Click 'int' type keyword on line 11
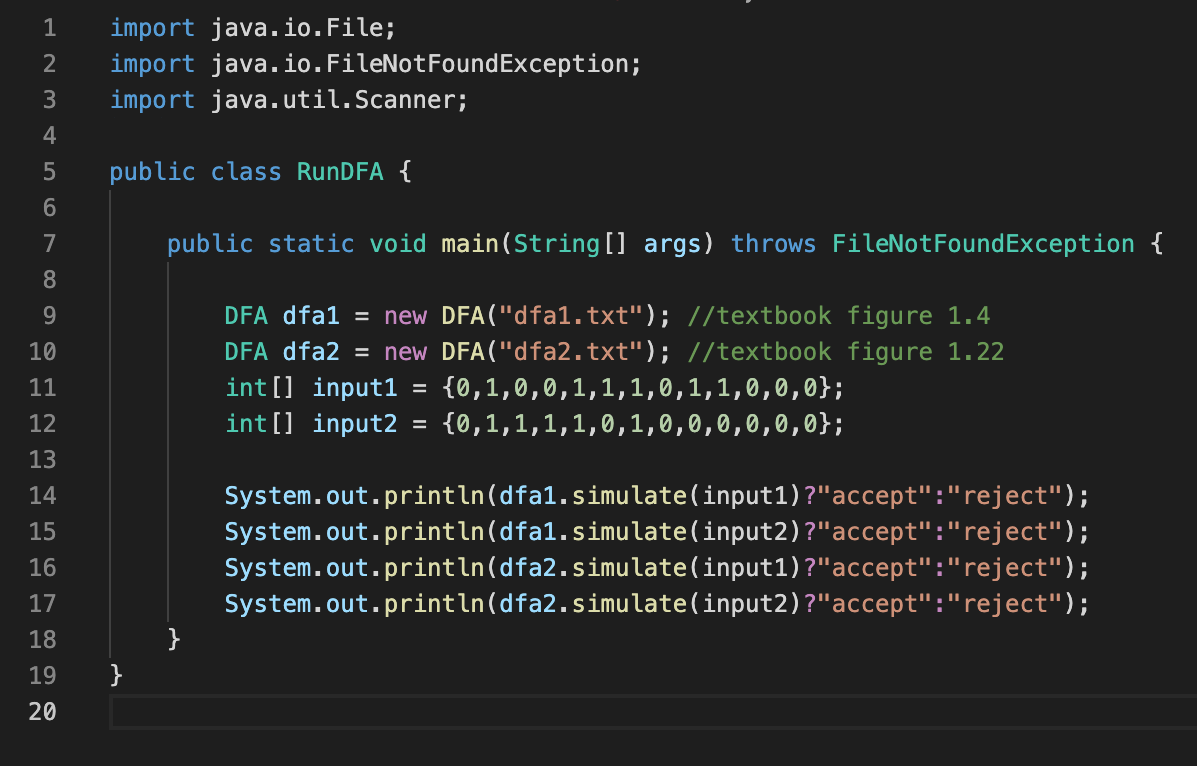1197x766 pixels. point(246,388)
